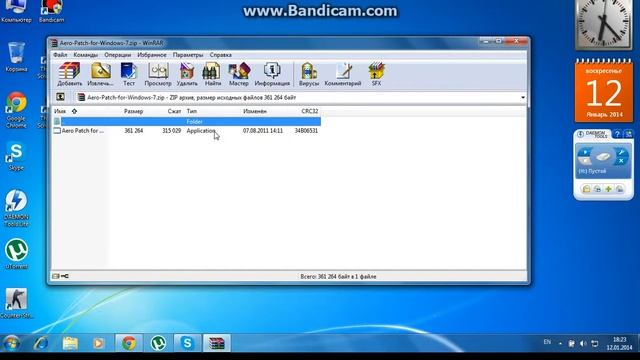Sort file list by Сжат column
Viewport: 640px width, 360px height.
174,111
